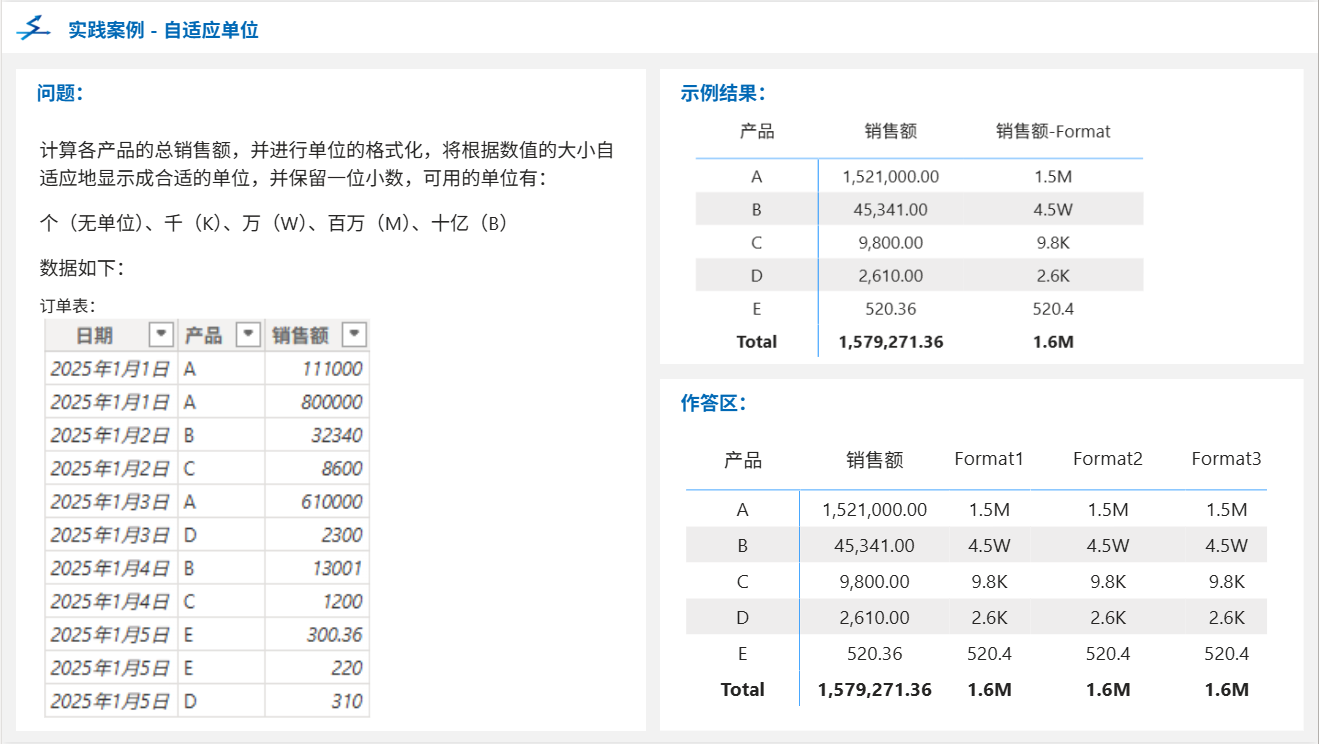Click 520.36 in the 示例结果 table
Screen dimensions: 1319x744
[x=891, y=308]
